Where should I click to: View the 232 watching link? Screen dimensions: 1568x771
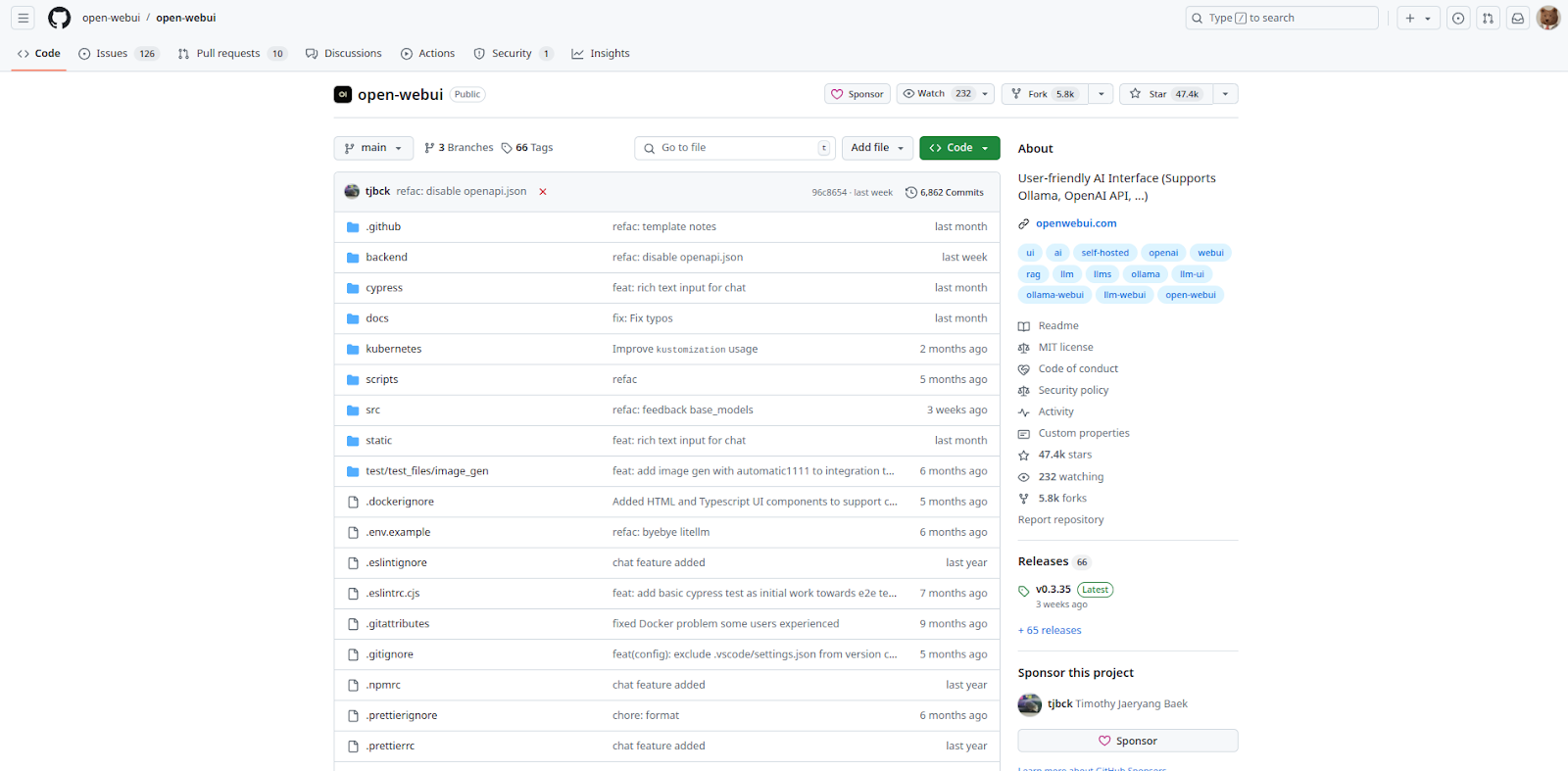(x=1070, y=477)
